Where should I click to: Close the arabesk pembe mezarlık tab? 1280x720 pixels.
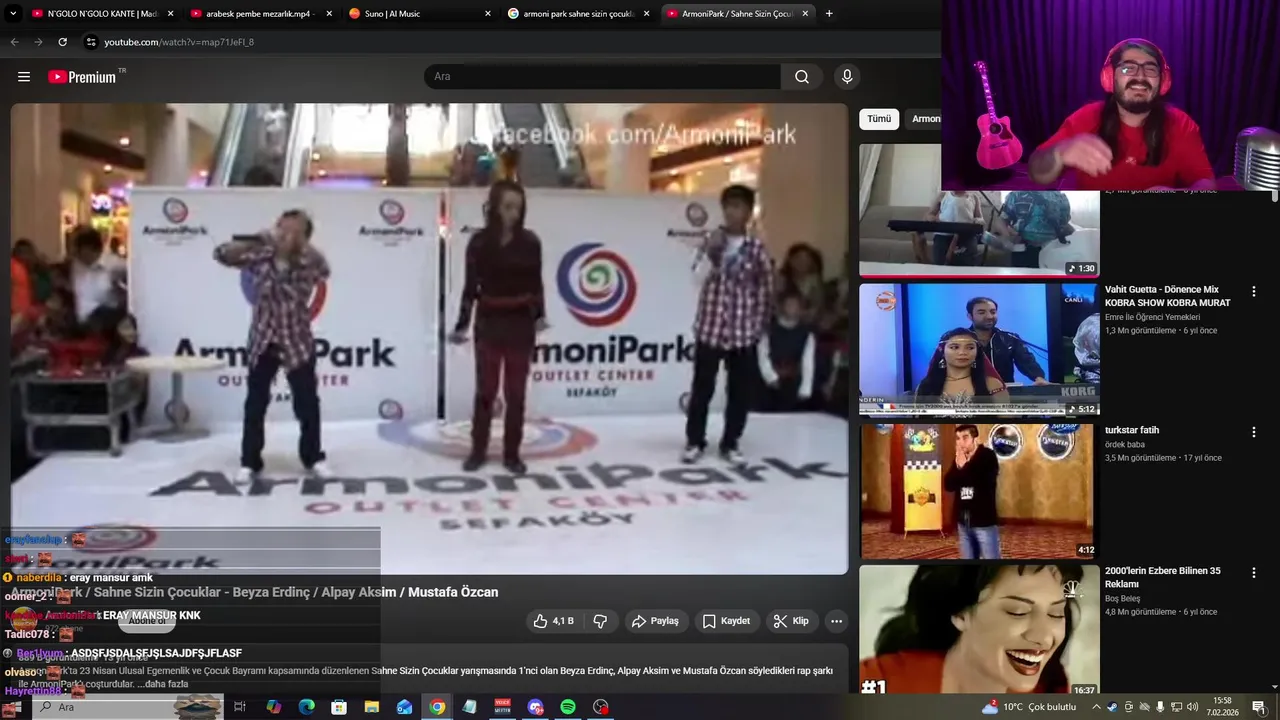(x=329, y=14)
